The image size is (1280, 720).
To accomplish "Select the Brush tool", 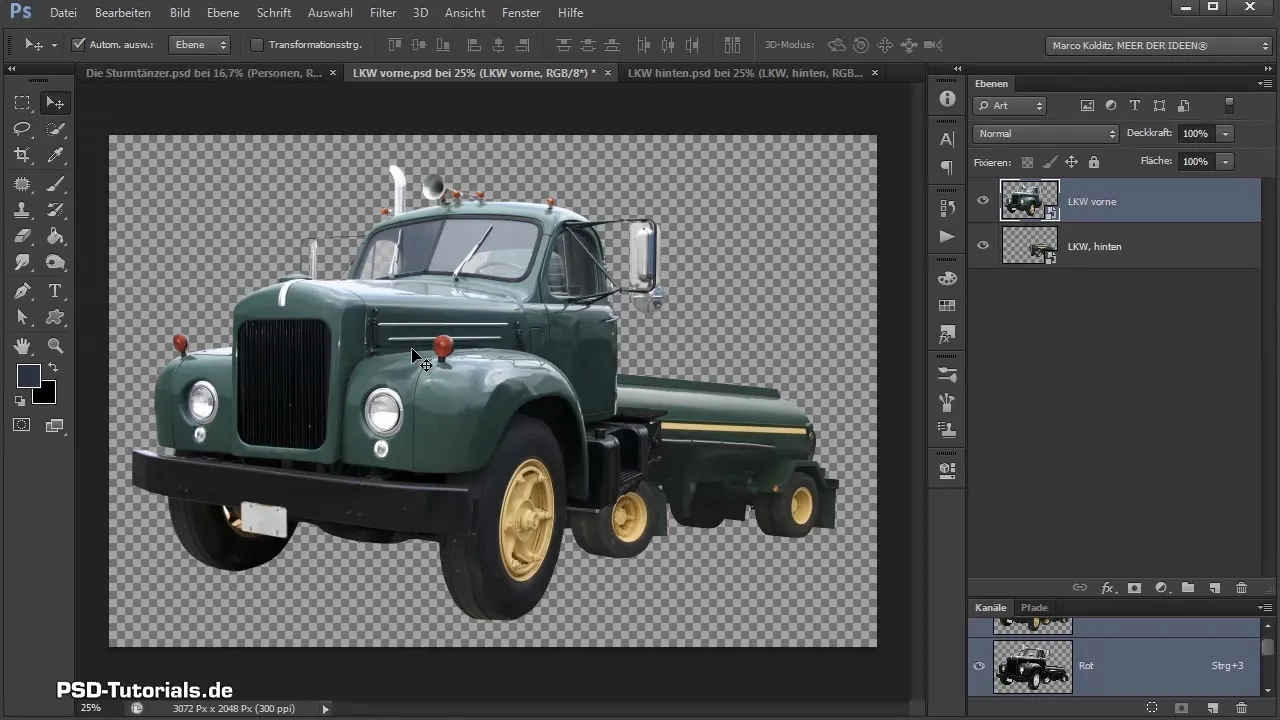I will click(56, 184).
